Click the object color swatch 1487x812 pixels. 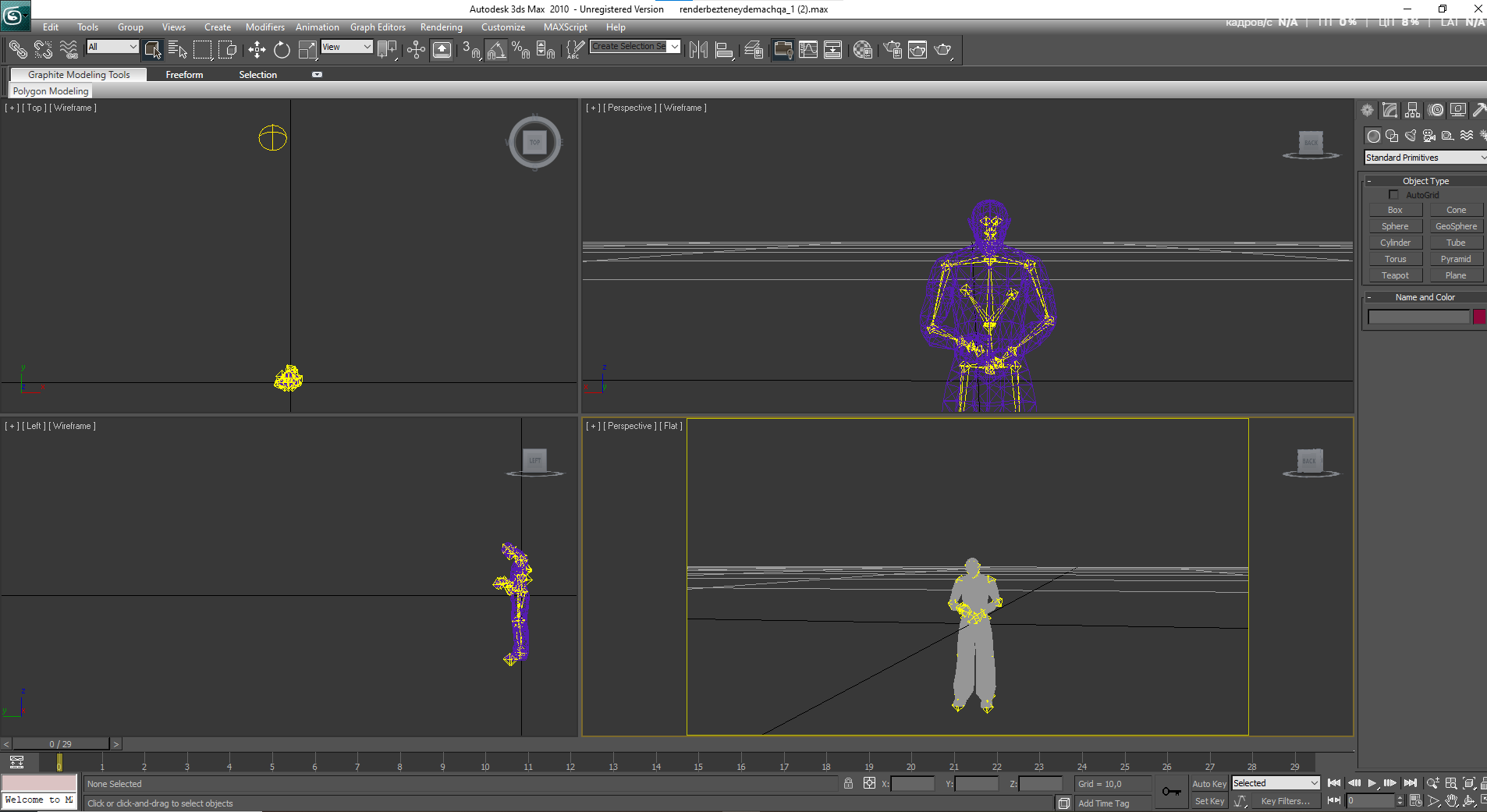point(1478,317)
